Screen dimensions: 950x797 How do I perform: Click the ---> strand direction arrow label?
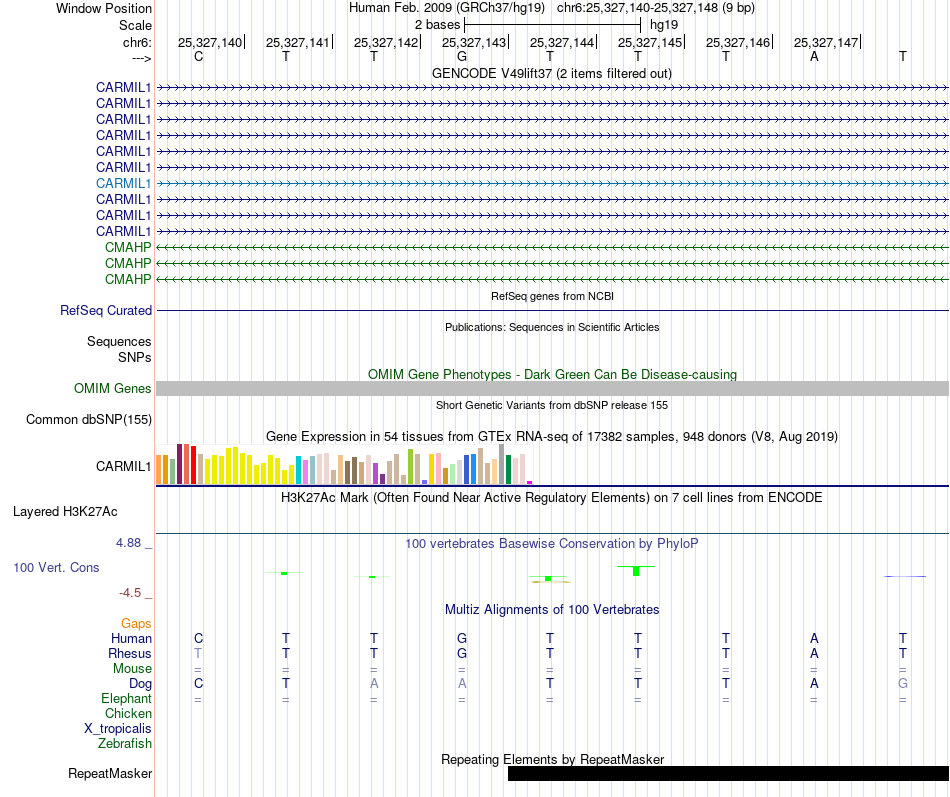pyautogui.click(x=141, y=58)
